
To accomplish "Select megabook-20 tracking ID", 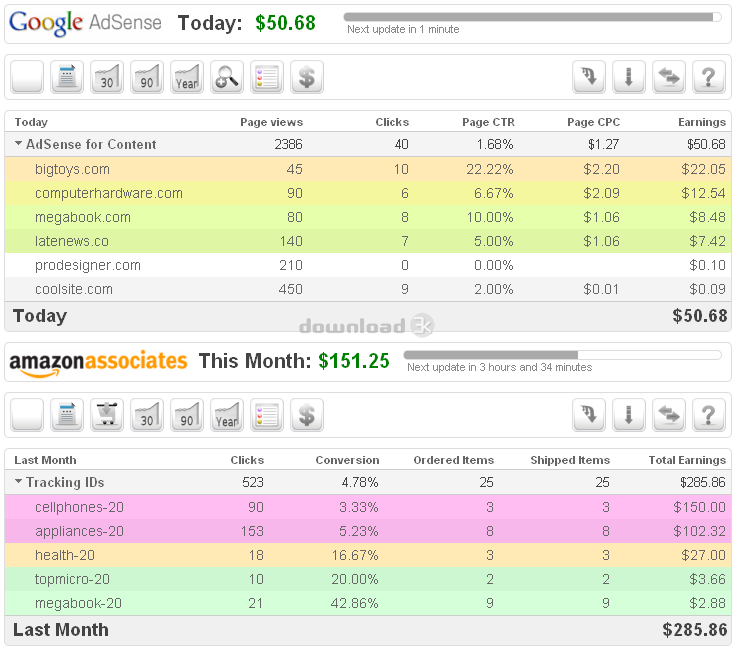I will 368,603.
